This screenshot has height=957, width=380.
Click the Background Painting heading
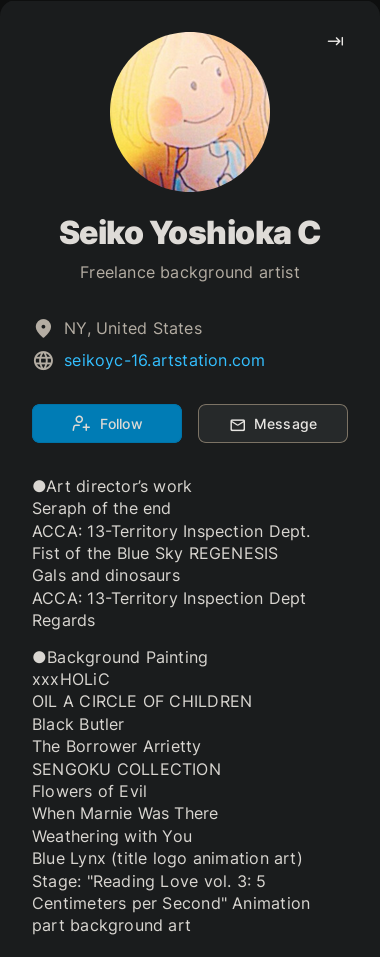click(x=120, y=657)
